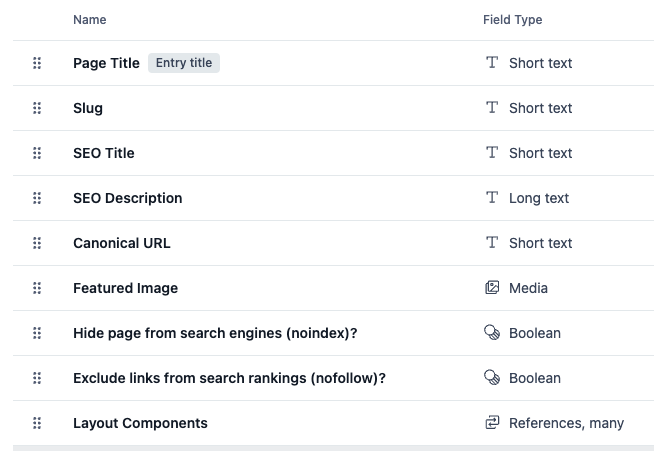Open the Featured Image field

click(x=125, y=288)
